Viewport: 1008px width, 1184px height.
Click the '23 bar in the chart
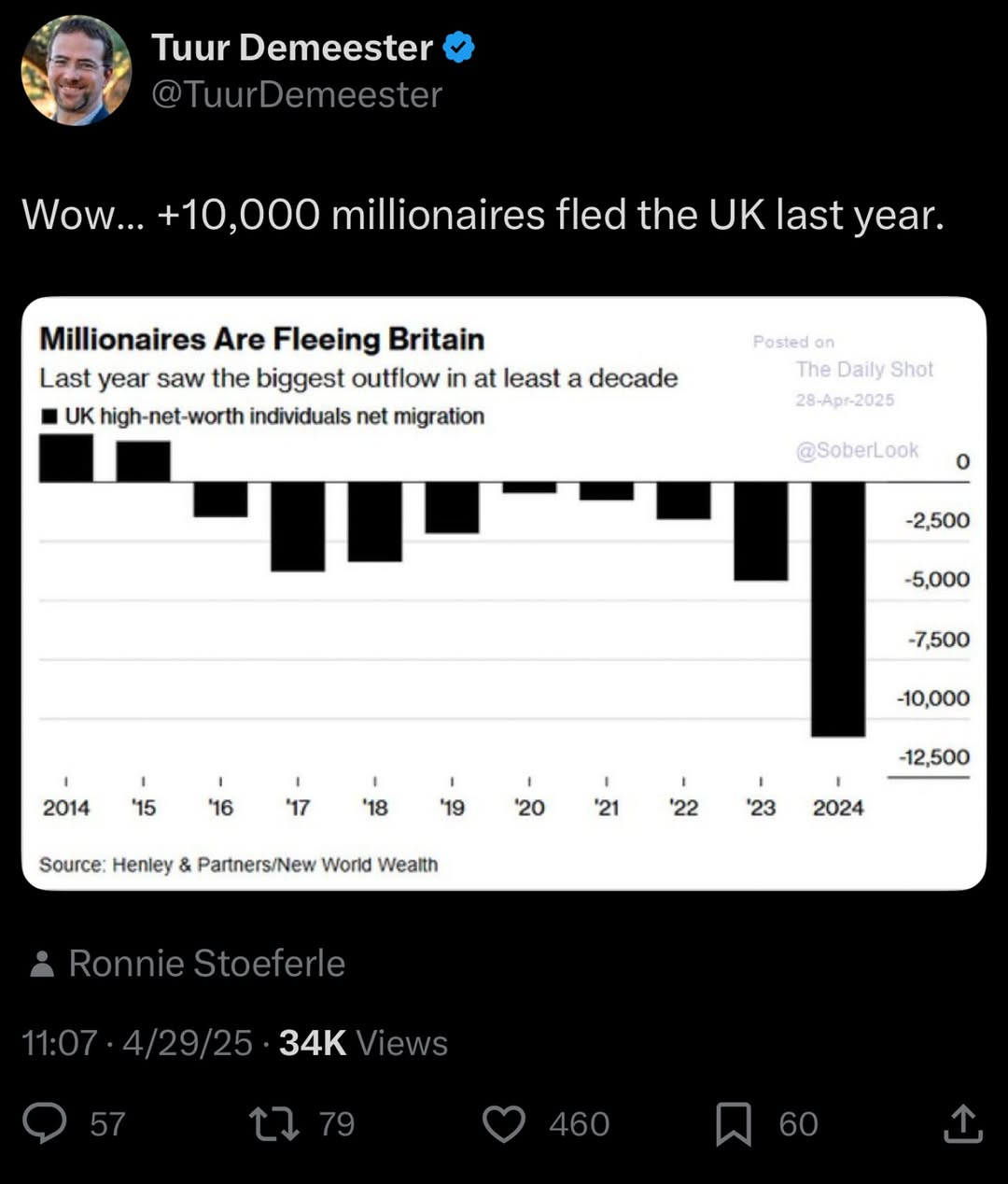[761, 531]
